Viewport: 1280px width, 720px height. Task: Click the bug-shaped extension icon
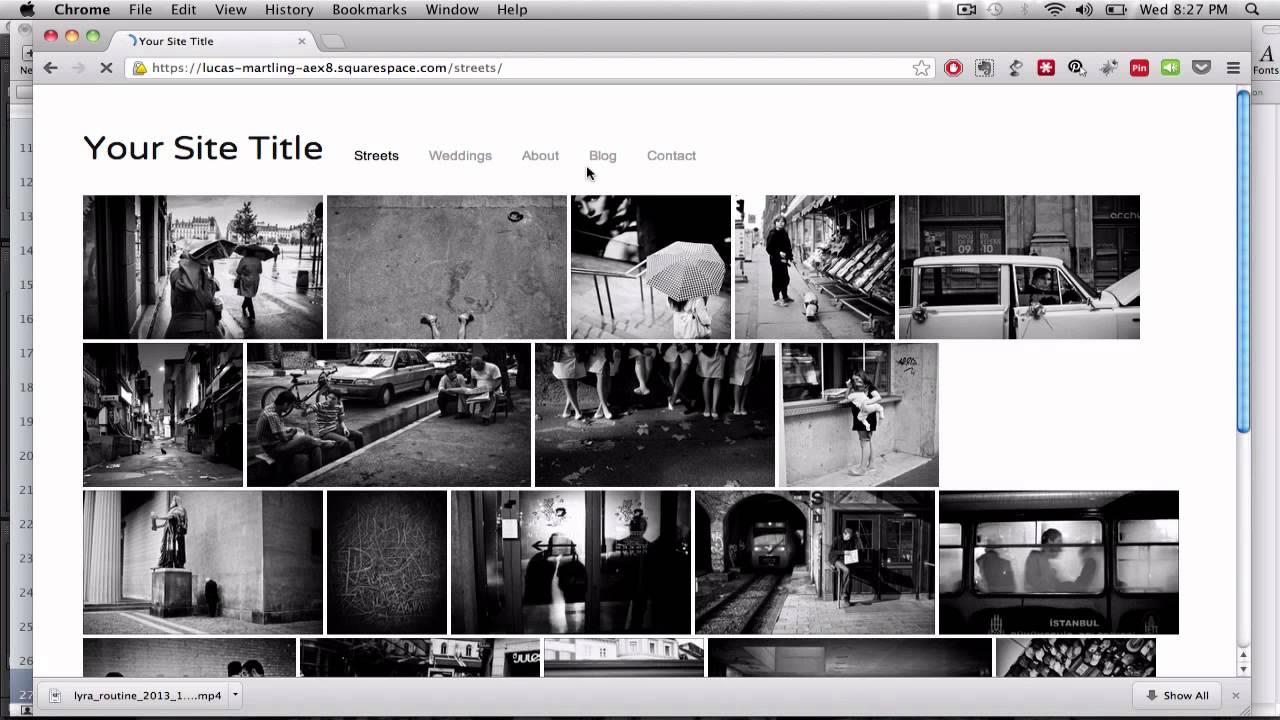[1108, 68]
